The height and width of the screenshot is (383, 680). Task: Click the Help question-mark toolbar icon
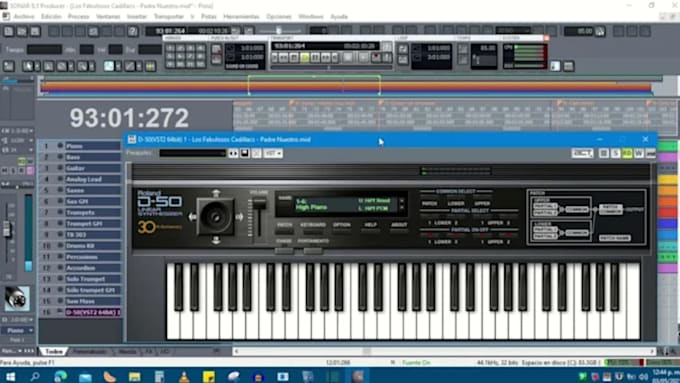click(133, 31)
